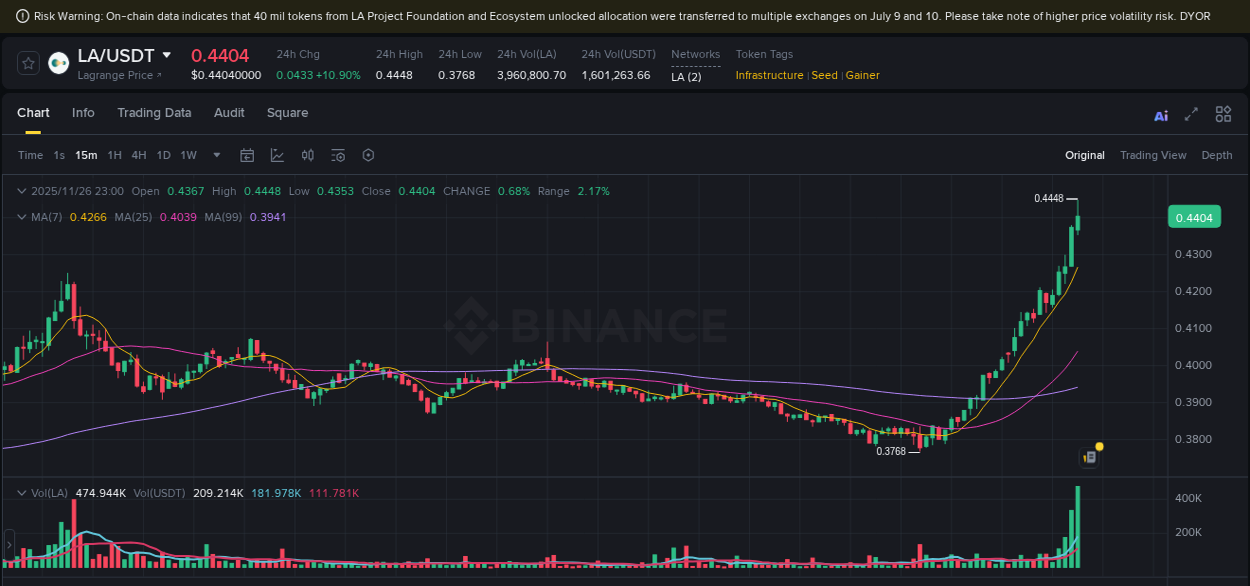Open the extra timeframe dropdown arrow
The height and width of the screenshot is (586, 1250).
pos(216,155)
